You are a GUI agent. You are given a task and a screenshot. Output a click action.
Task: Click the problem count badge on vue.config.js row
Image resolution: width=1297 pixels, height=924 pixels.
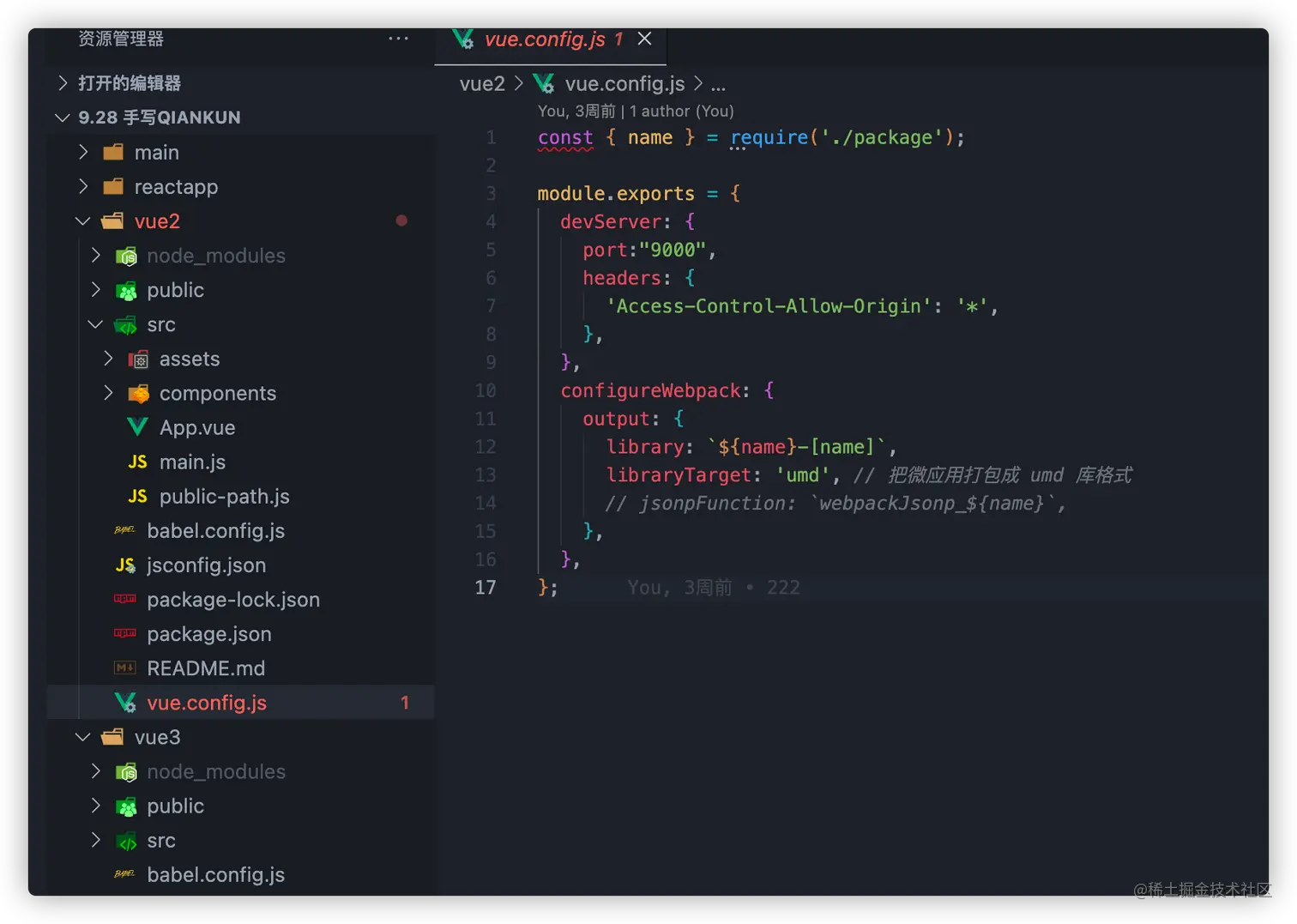pyautogui.click(x=405, y=703)
